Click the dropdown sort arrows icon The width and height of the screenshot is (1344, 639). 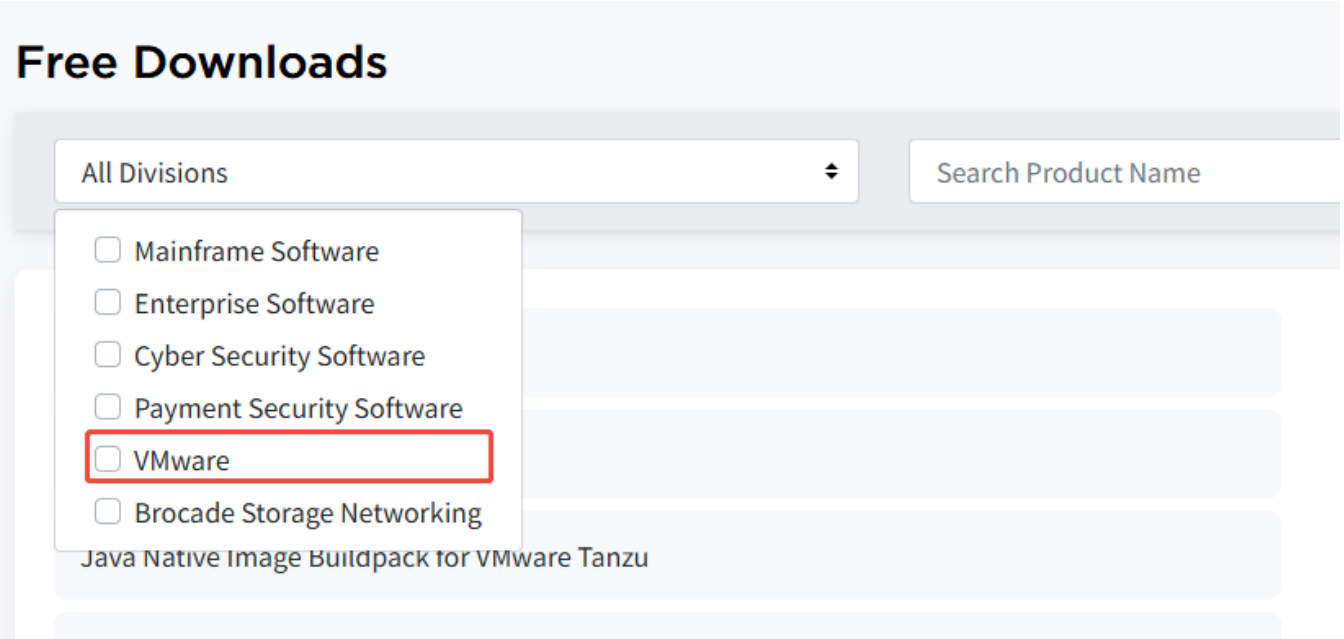tap(831, 172)
